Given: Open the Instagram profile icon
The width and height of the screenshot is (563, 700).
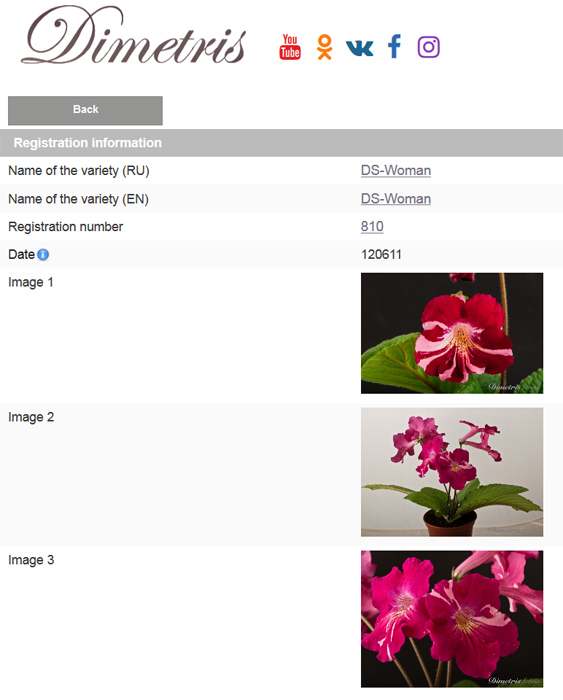Looking at the screenshot, I should 429,47.
